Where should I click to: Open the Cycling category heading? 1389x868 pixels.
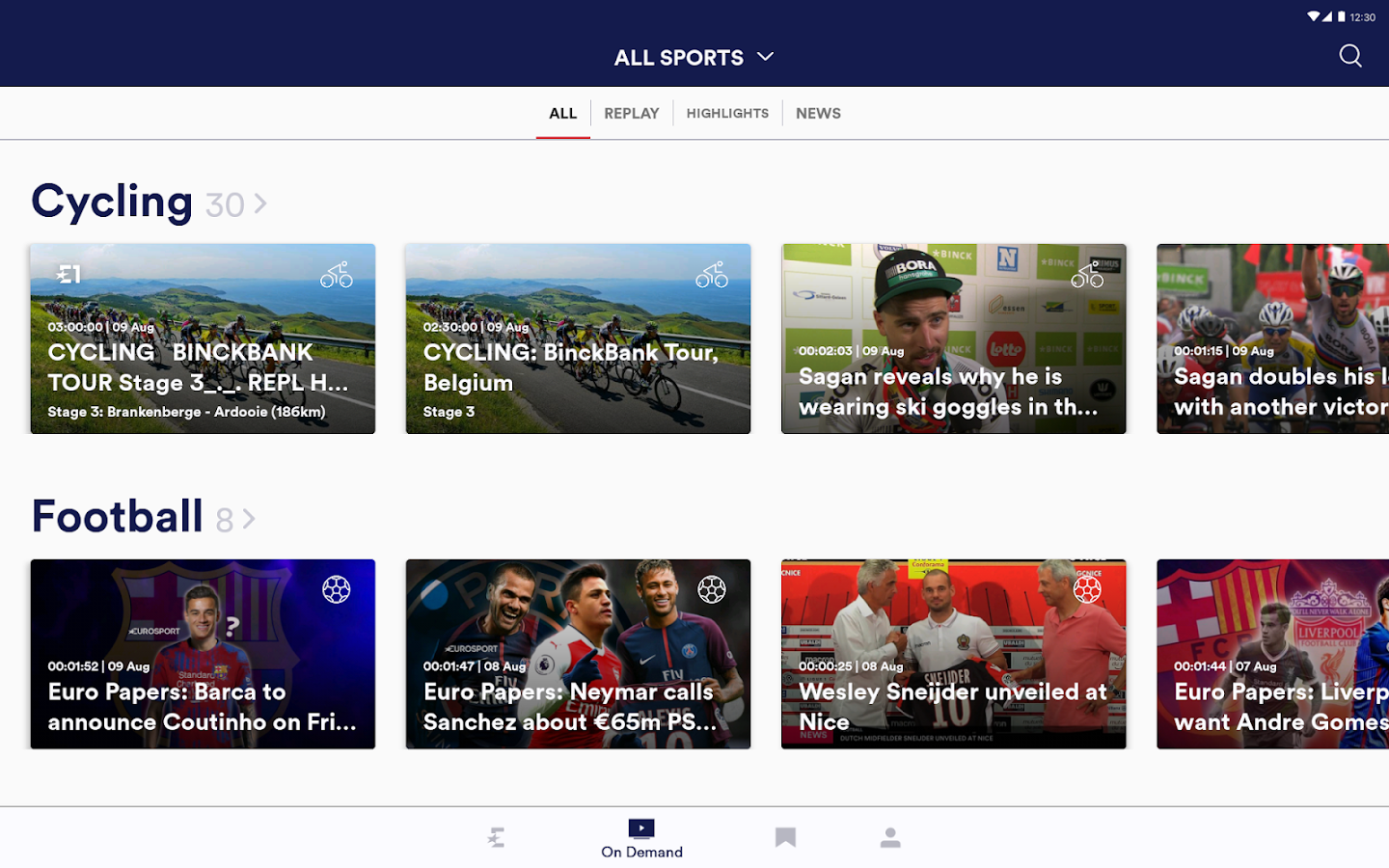point(112,202)
